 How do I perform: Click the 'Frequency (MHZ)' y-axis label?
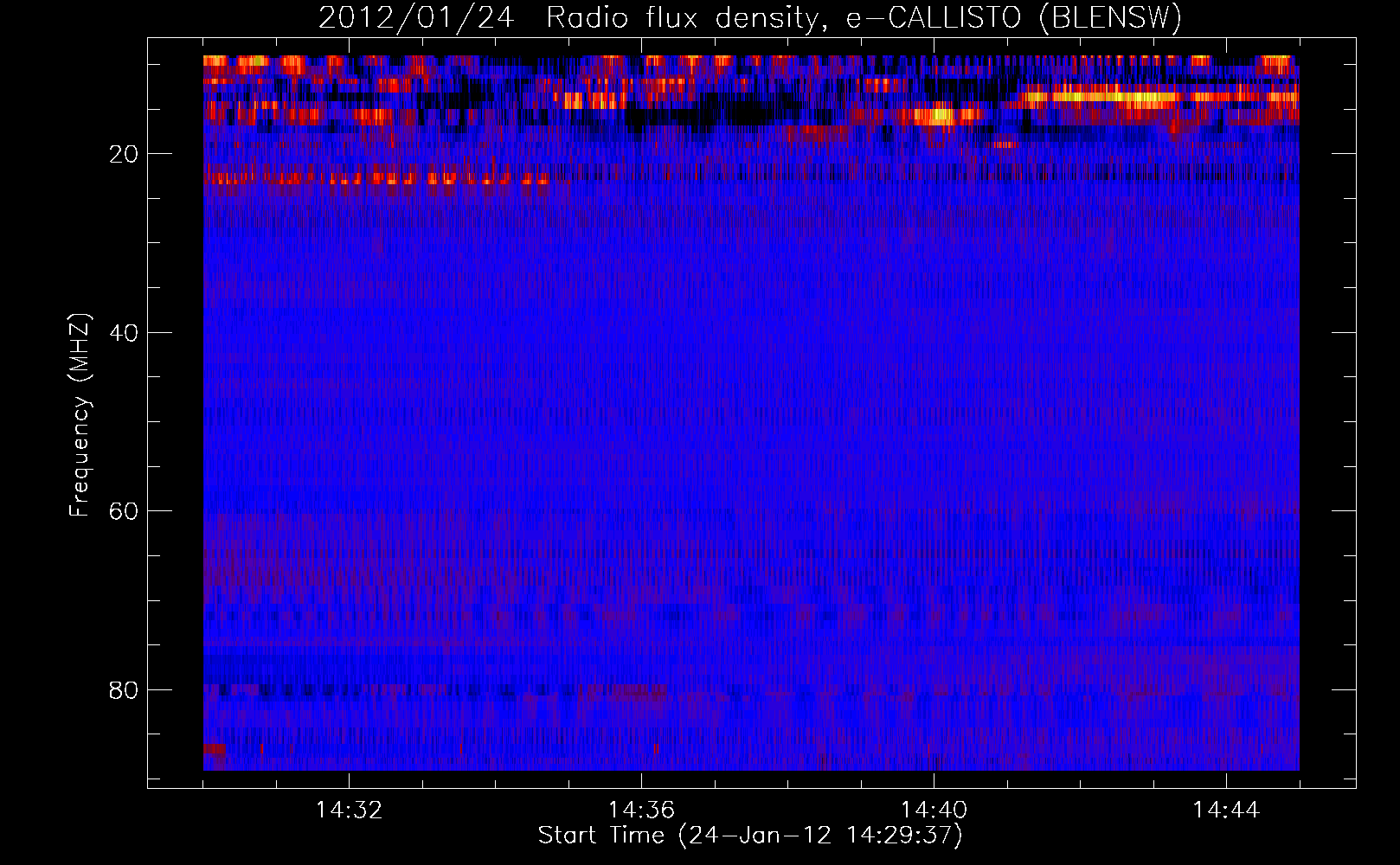click(80, 415)
